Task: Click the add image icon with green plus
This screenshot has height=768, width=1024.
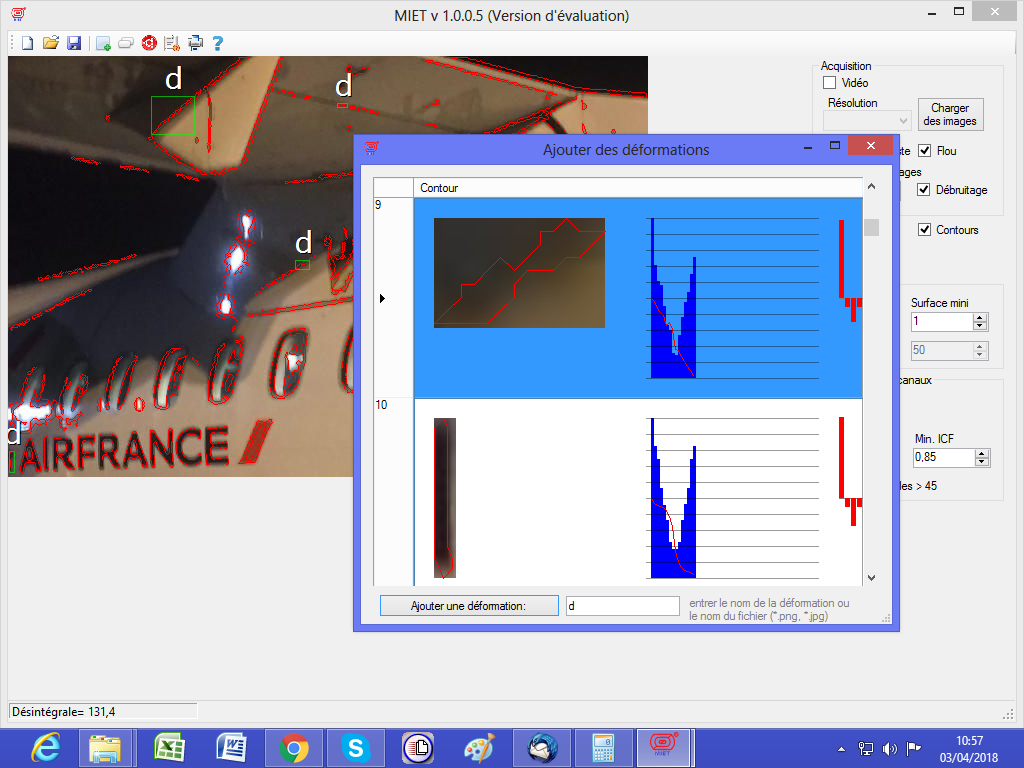Action: pyautogui.click(x=103, y=43)
